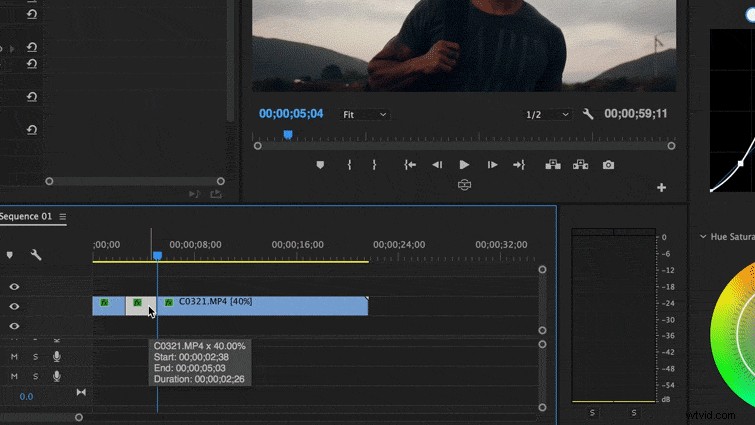Solo the upper audio track
This screenshot has height=425, width=755.
click(x=35, y=357)
